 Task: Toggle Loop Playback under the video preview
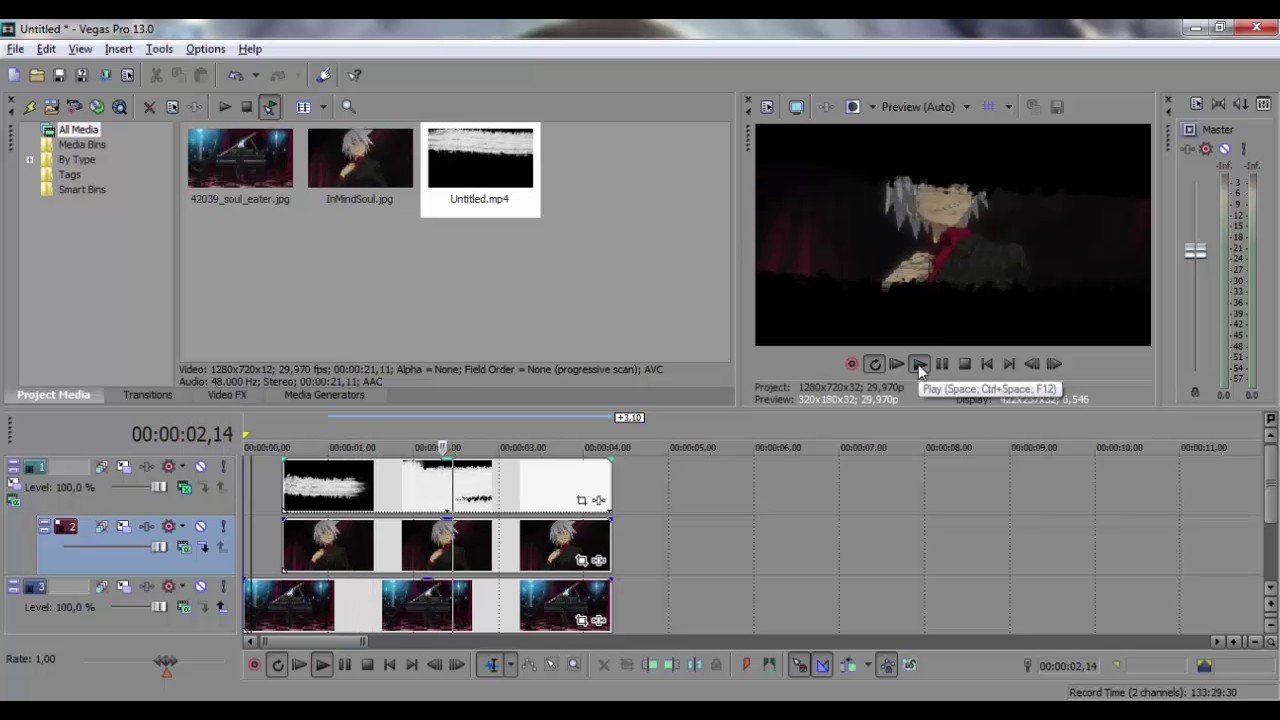875,365
